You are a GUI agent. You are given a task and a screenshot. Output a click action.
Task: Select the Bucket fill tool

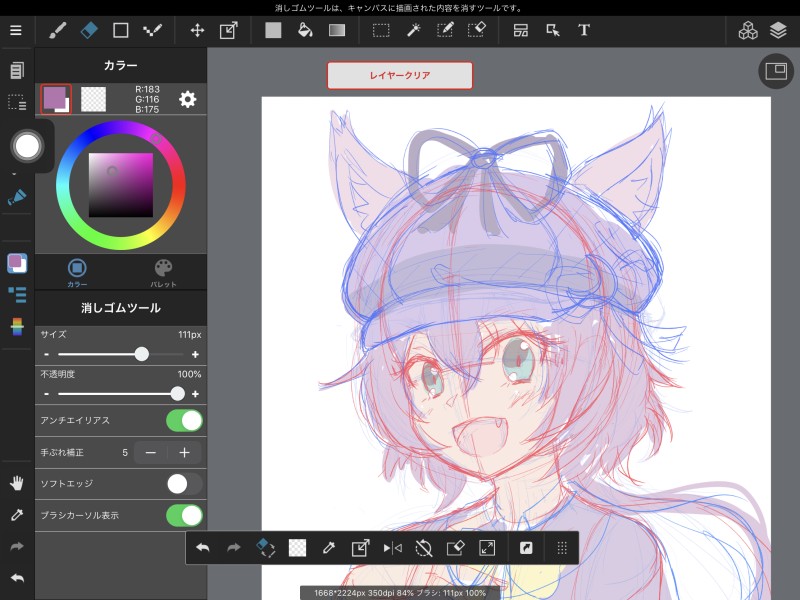tap(305, 31)
